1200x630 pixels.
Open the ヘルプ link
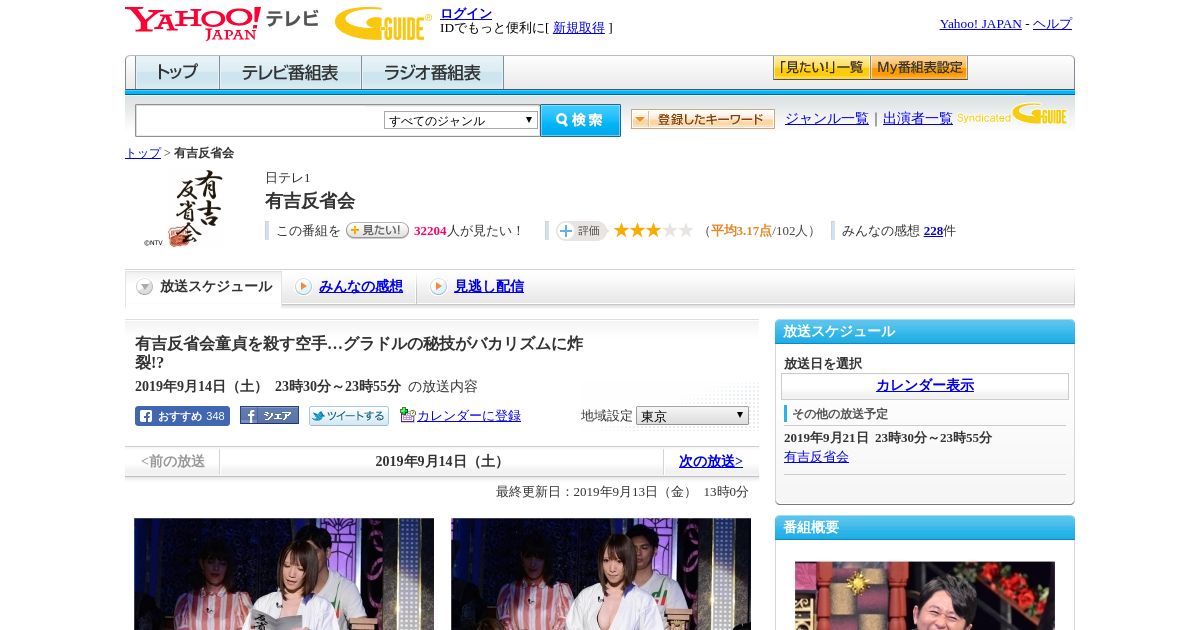tap(1052, 23)
